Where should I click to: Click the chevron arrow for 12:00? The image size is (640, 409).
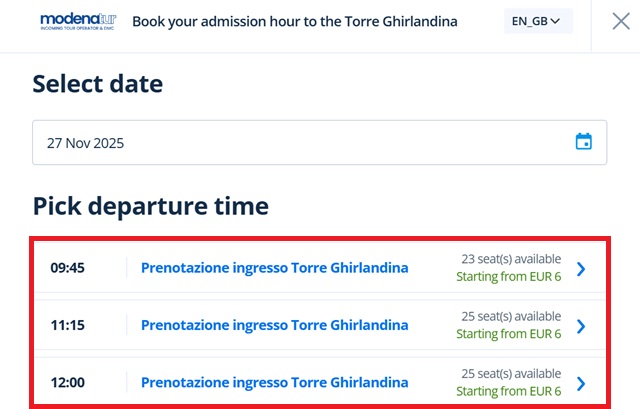(582, 383)
